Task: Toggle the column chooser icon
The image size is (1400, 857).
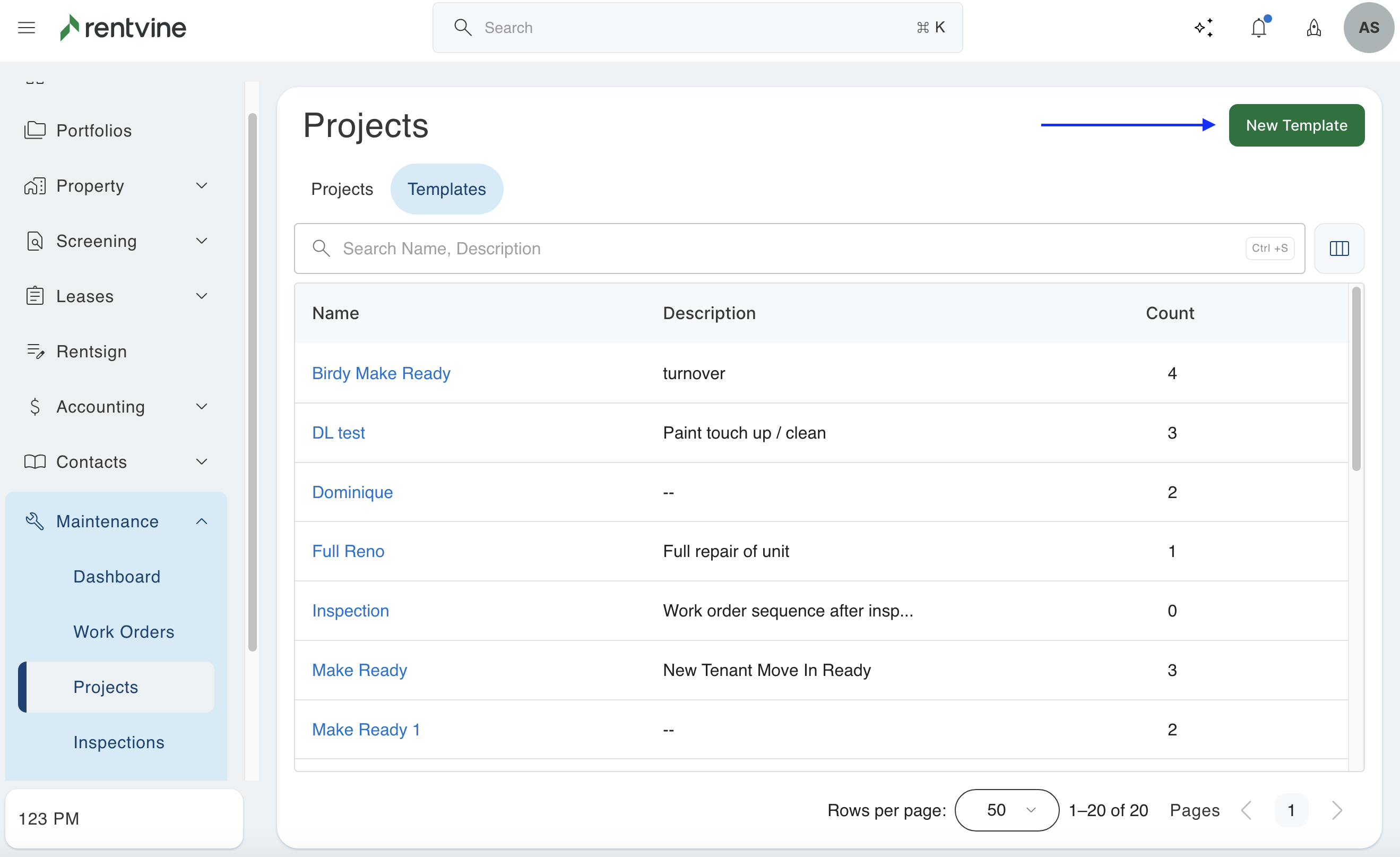Action: tap(1338, 248)
